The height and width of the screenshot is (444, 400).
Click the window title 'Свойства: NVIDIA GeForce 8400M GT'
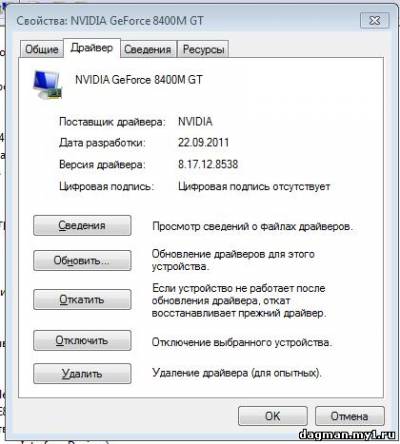click(x=110, y=21)
